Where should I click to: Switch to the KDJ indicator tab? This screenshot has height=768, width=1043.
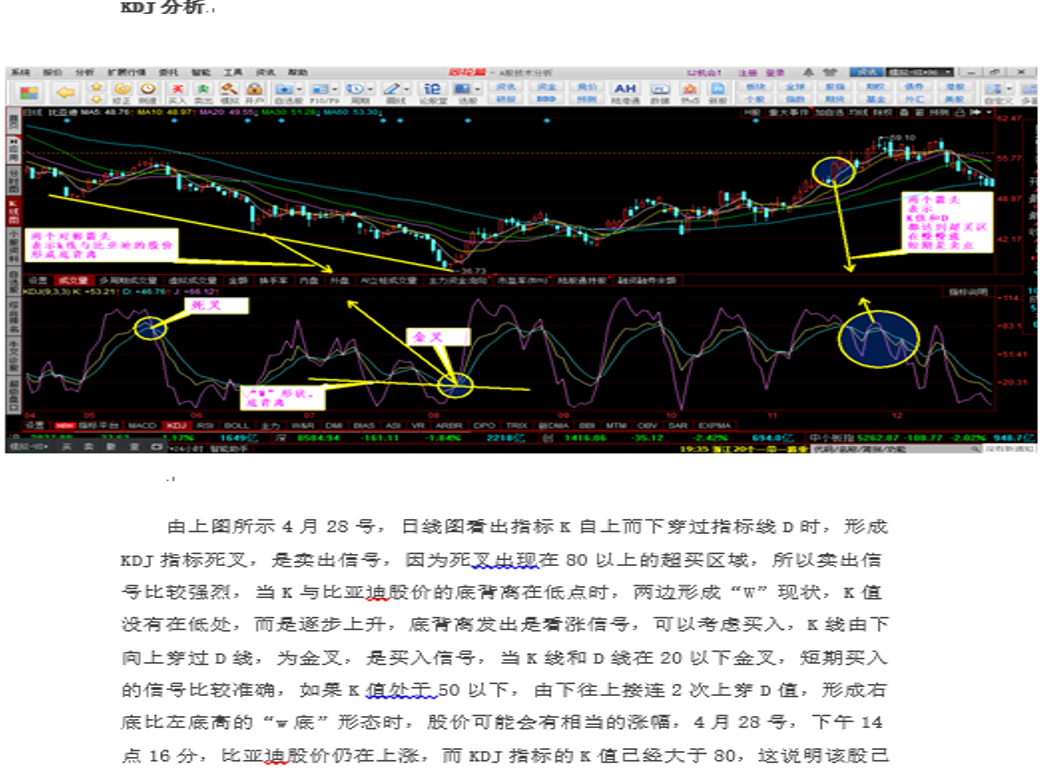point(176,426)
